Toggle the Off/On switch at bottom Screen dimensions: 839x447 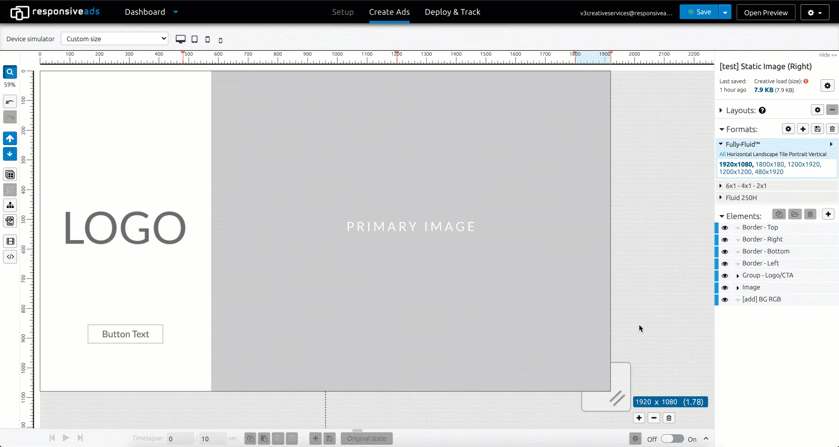coord(672,438)
